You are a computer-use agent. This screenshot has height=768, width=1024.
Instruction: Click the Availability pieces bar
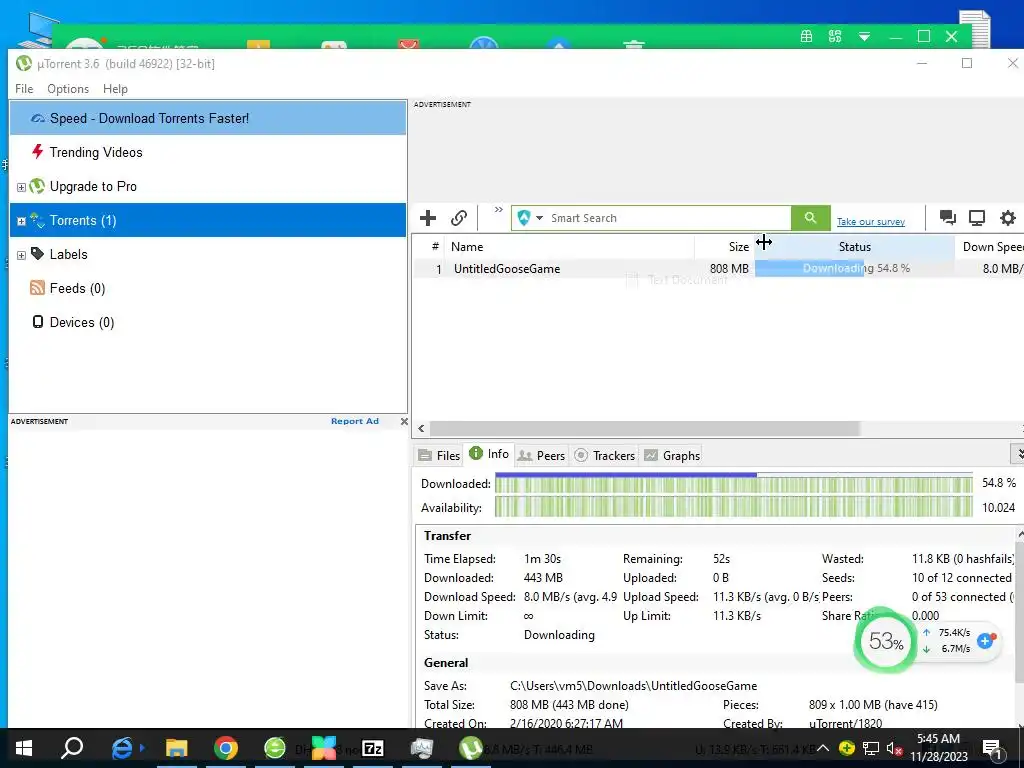733,507
